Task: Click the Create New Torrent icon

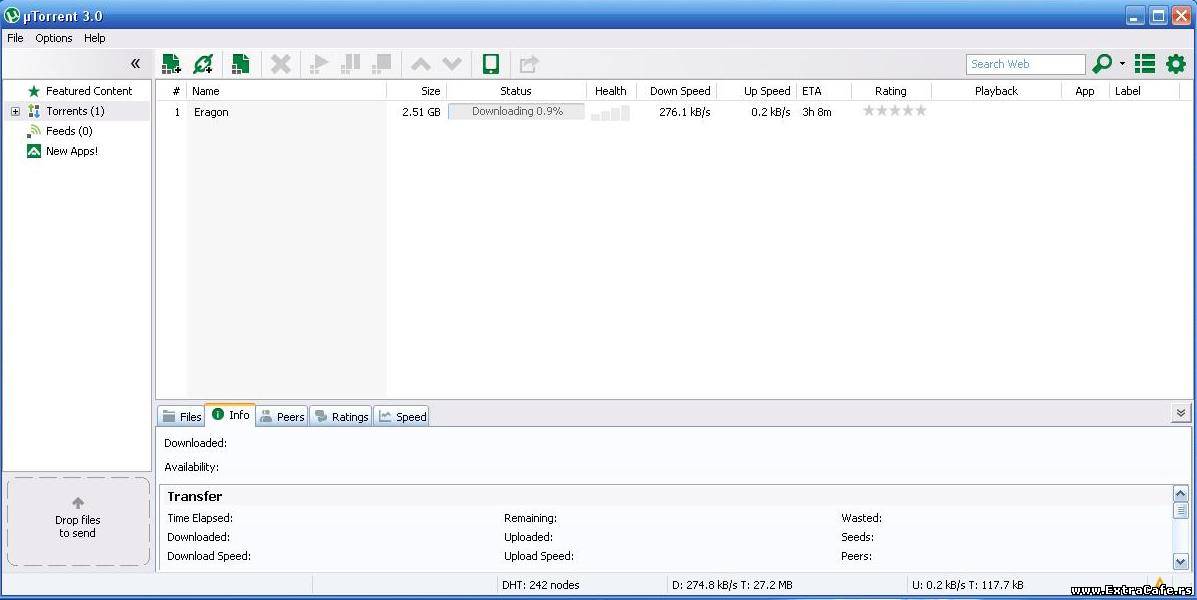Action: tap(240, 64)
